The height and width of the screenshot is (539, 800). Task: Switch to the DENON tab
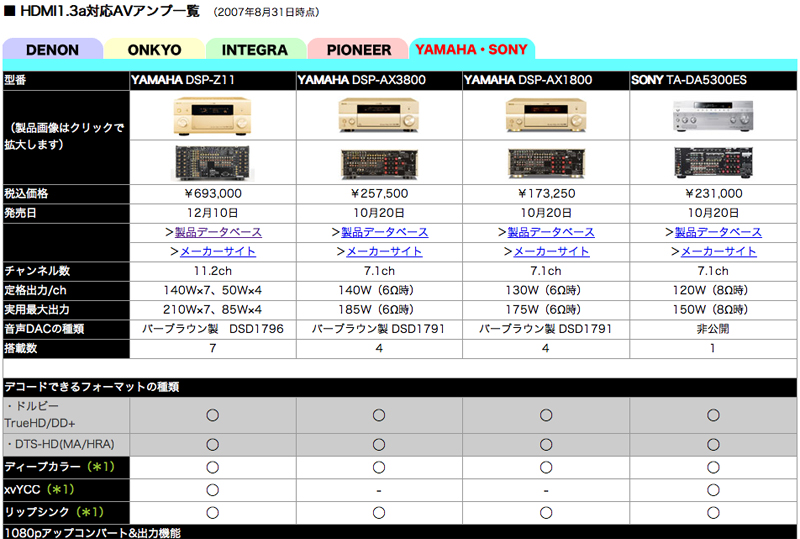coord(53,50)
